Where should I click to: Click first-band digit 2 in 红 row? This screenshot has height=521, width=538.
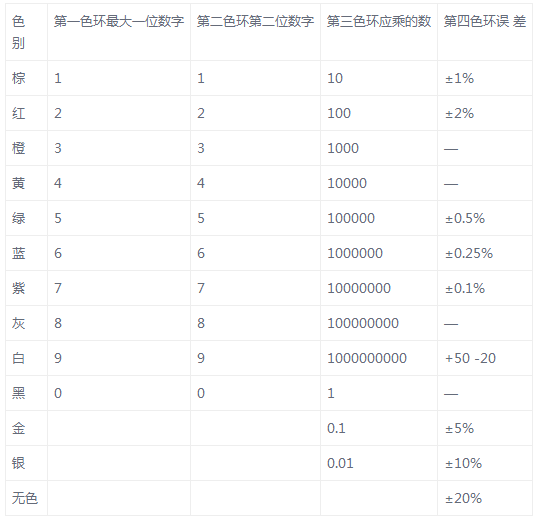58,114
